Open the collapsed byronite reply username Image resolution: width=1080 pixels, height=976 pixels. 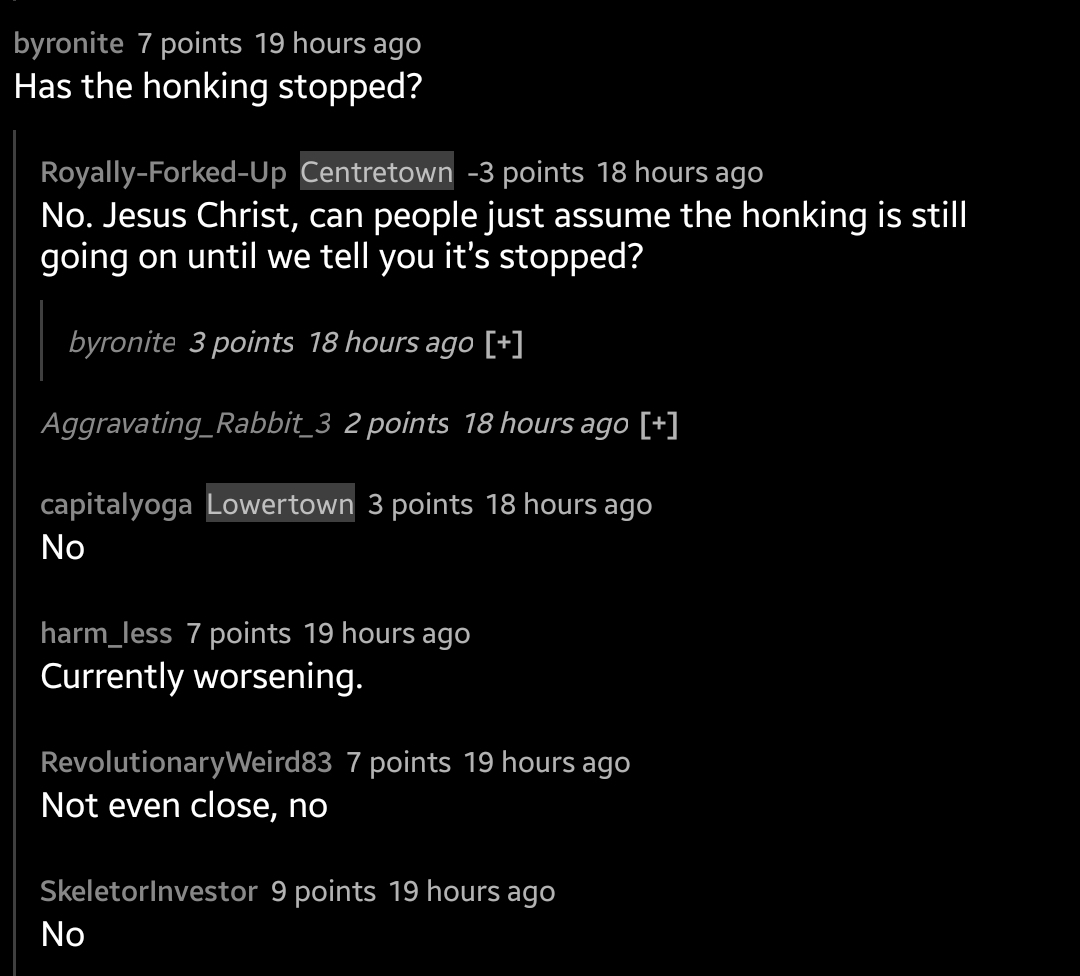pos(122,343)
